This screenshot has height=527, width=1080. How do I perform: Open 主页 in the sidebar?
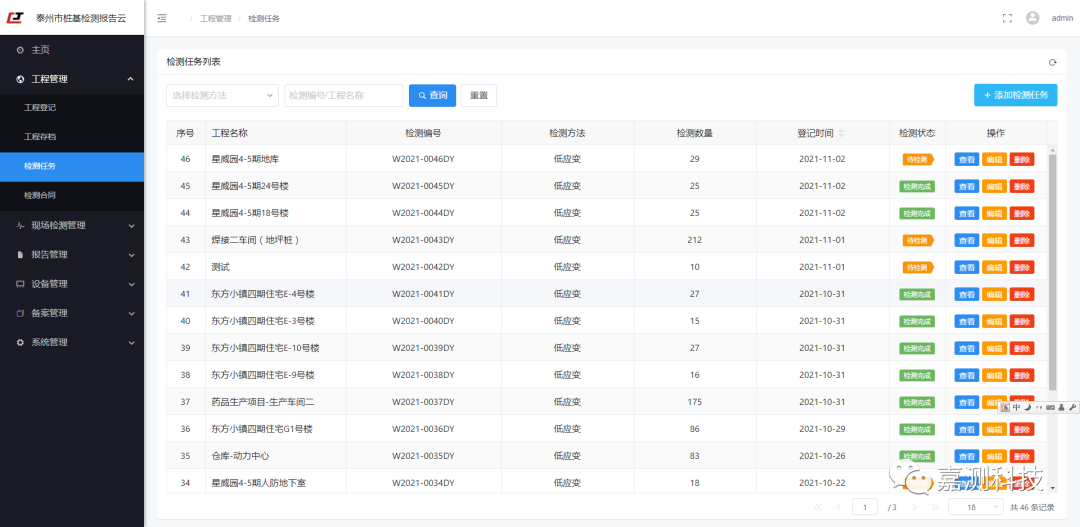[x=72, y=50]
